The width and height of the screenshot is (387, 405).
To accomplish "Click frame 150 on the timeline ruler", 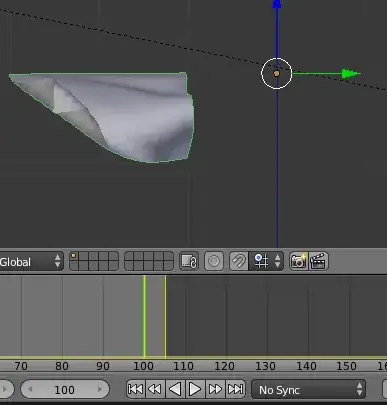I will click(x=346, y=366).
